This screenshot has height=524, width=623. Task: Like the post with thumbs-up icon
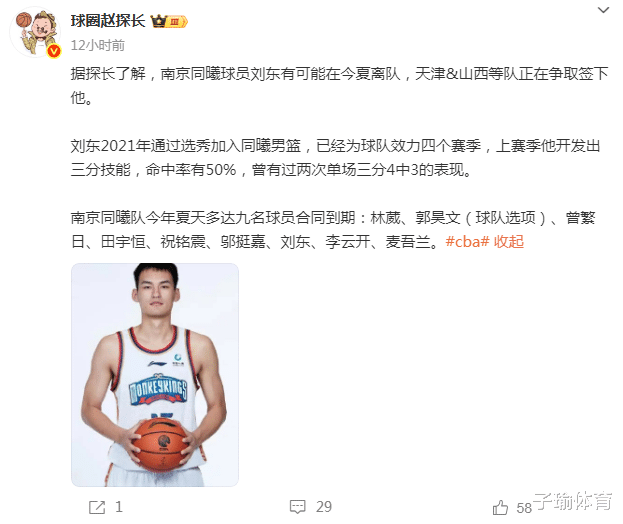tap(500, 507)
